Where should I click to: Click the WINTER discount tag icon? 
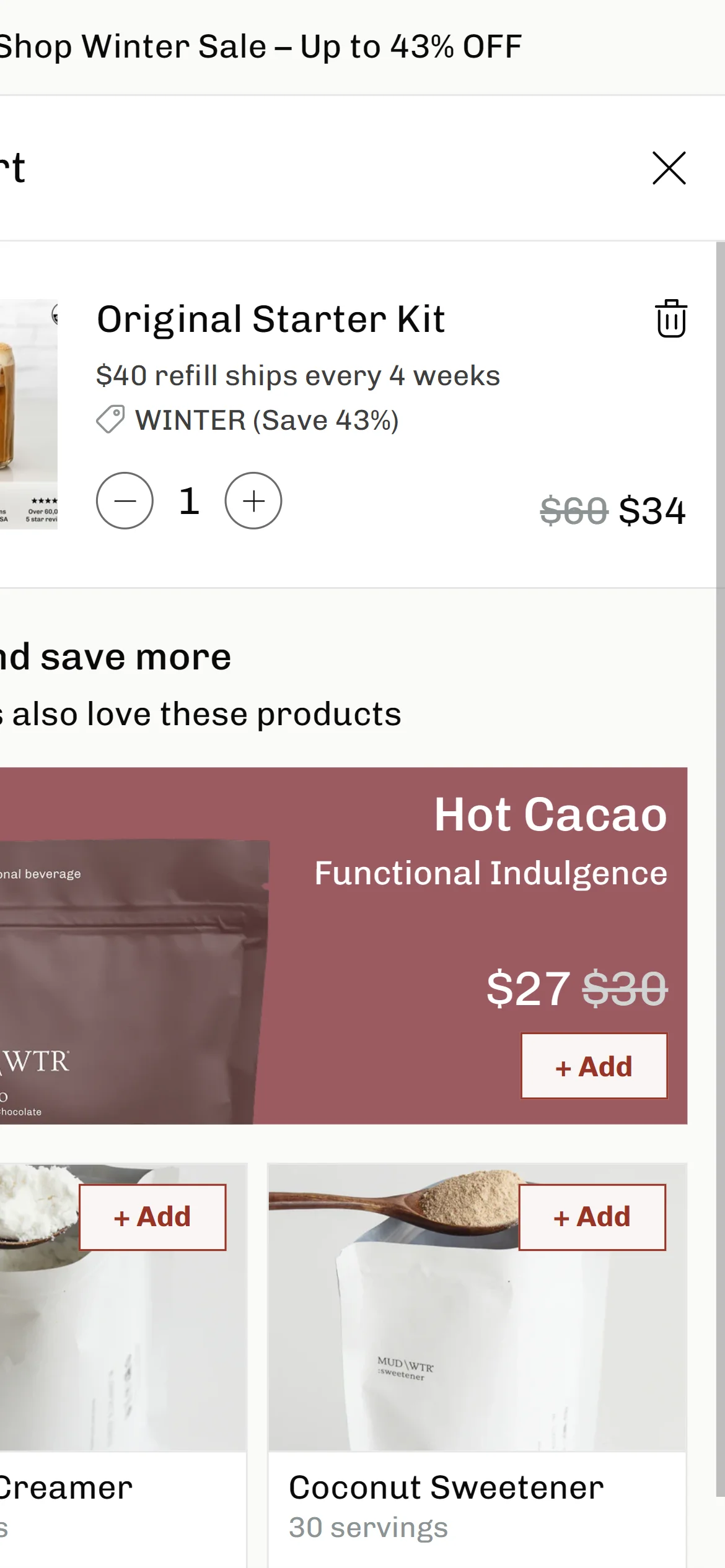click(110, 420)
